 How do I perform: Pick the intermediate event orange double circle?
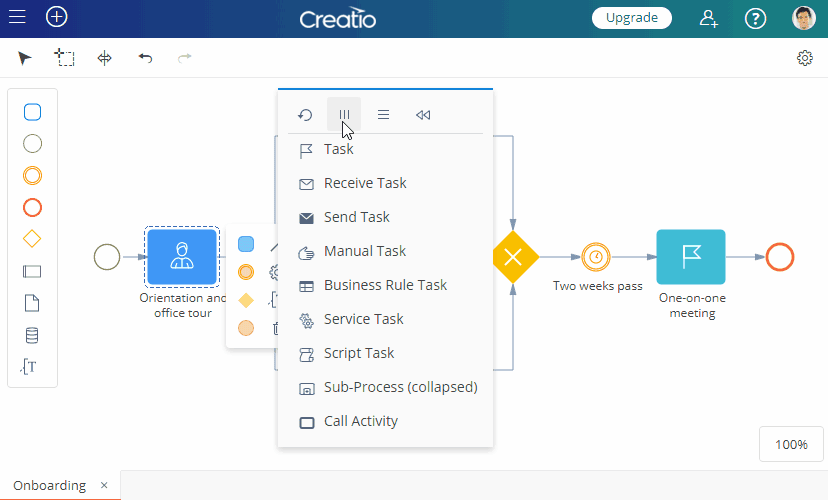point(32,175)
